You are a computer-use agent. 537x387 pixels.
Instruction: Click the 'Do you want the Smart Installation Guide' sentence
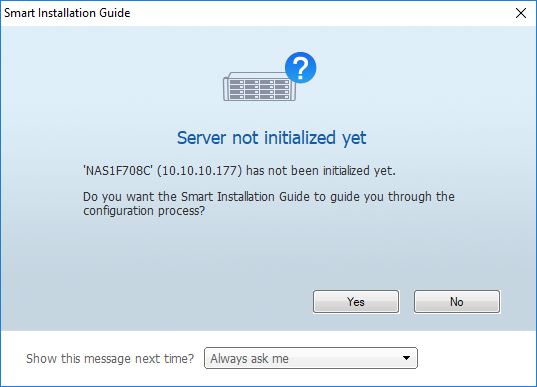[x=269, y=197]
